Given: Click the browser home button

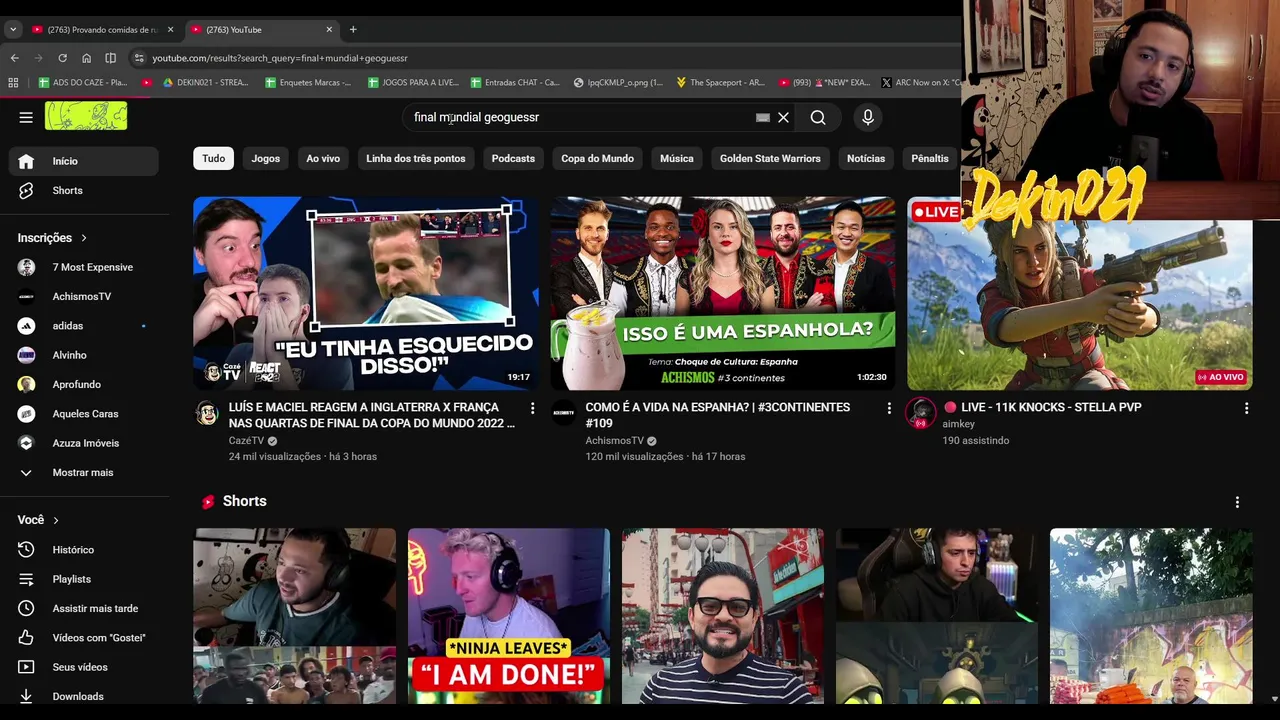Looking at the screenshot, I should click(86, 58).
